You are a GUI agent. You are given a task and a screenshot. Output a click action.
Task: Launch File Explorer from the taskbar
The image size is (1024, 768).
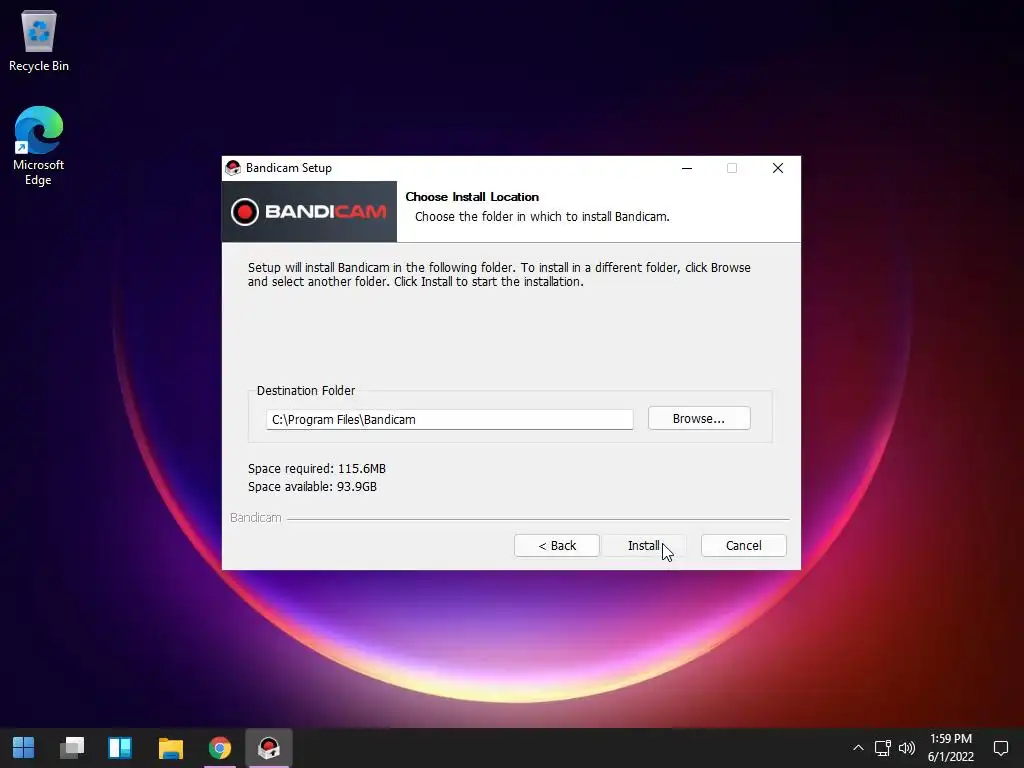(x=170, y=748)
